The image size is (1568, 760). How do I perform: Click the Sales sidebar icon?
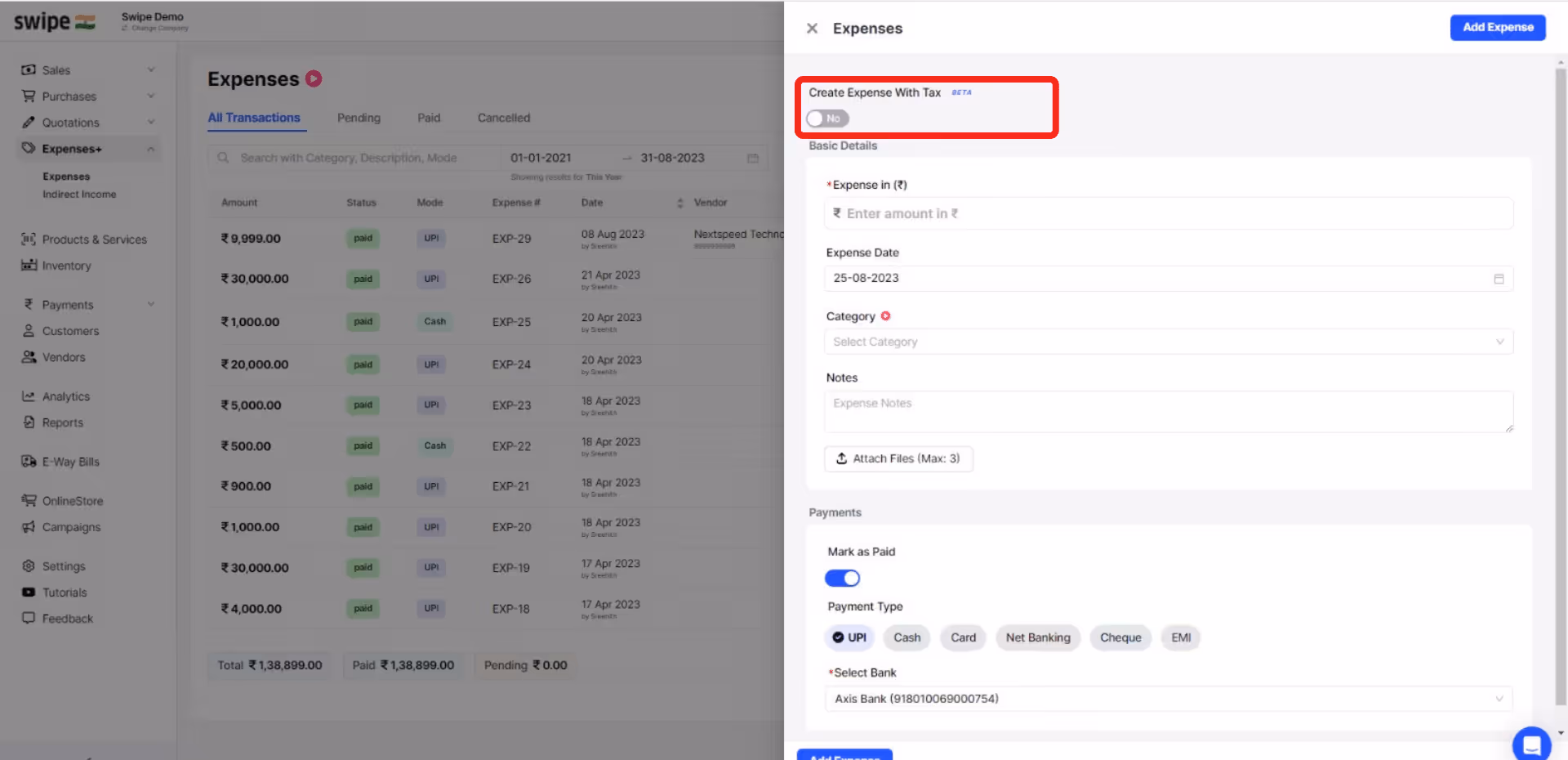pyautogui.click(x=29, y=70)
